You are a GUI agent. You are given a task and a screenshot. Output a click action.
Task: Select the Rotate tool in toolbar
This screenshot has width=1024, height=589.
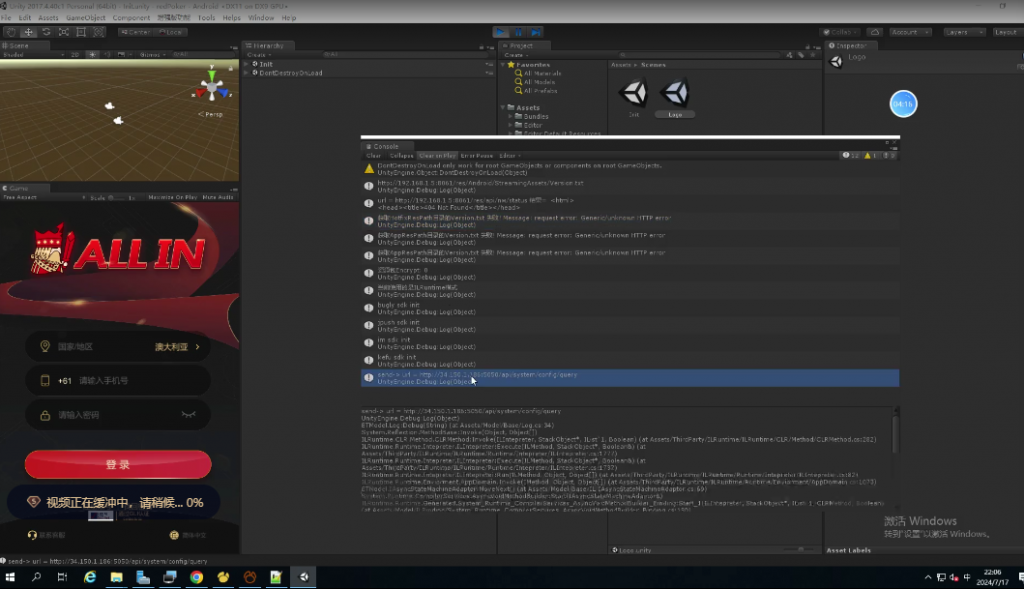(x=47, y=32)
